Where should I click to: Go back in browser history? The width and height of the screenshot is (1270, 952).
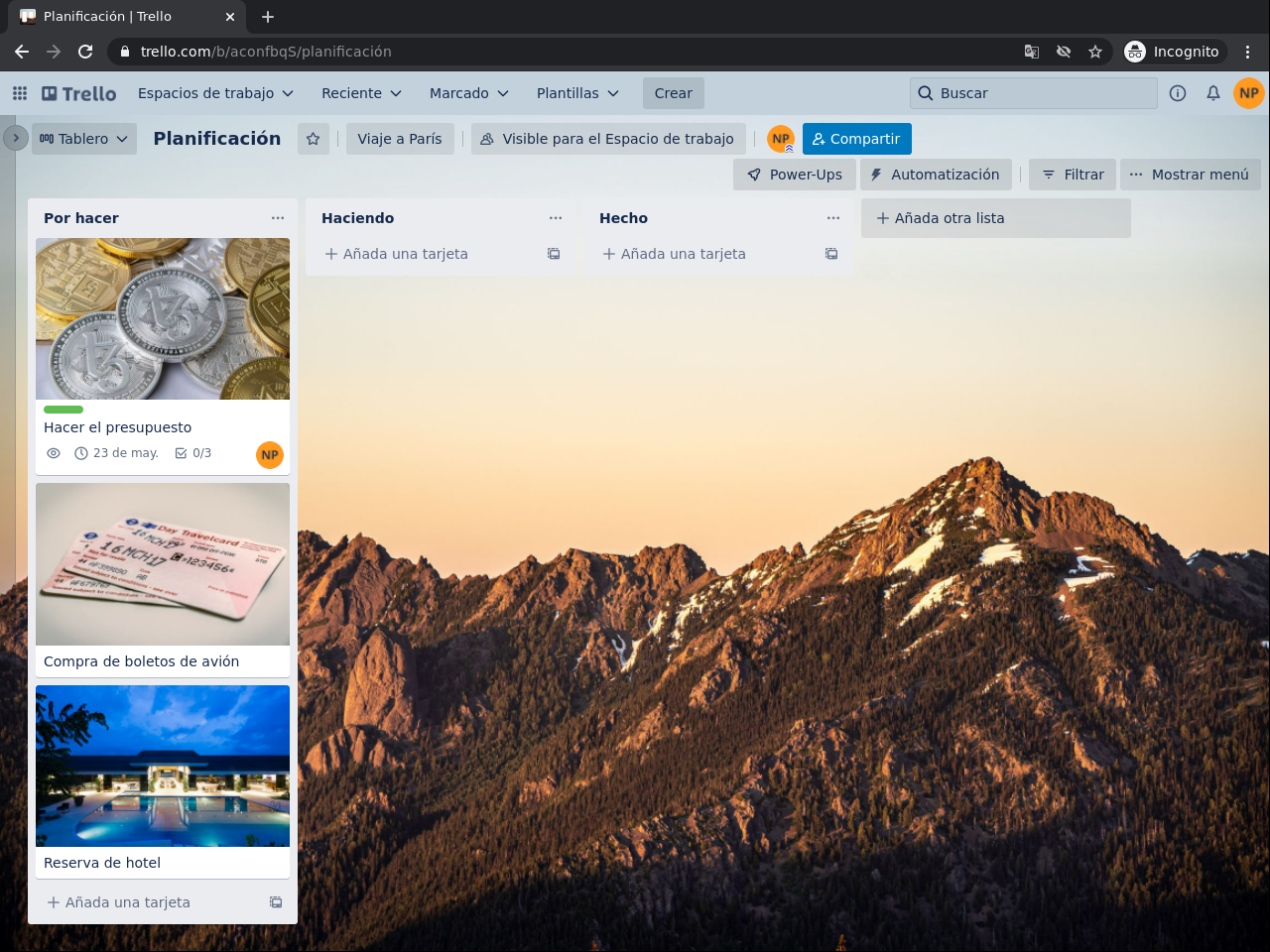pos(22,52)
